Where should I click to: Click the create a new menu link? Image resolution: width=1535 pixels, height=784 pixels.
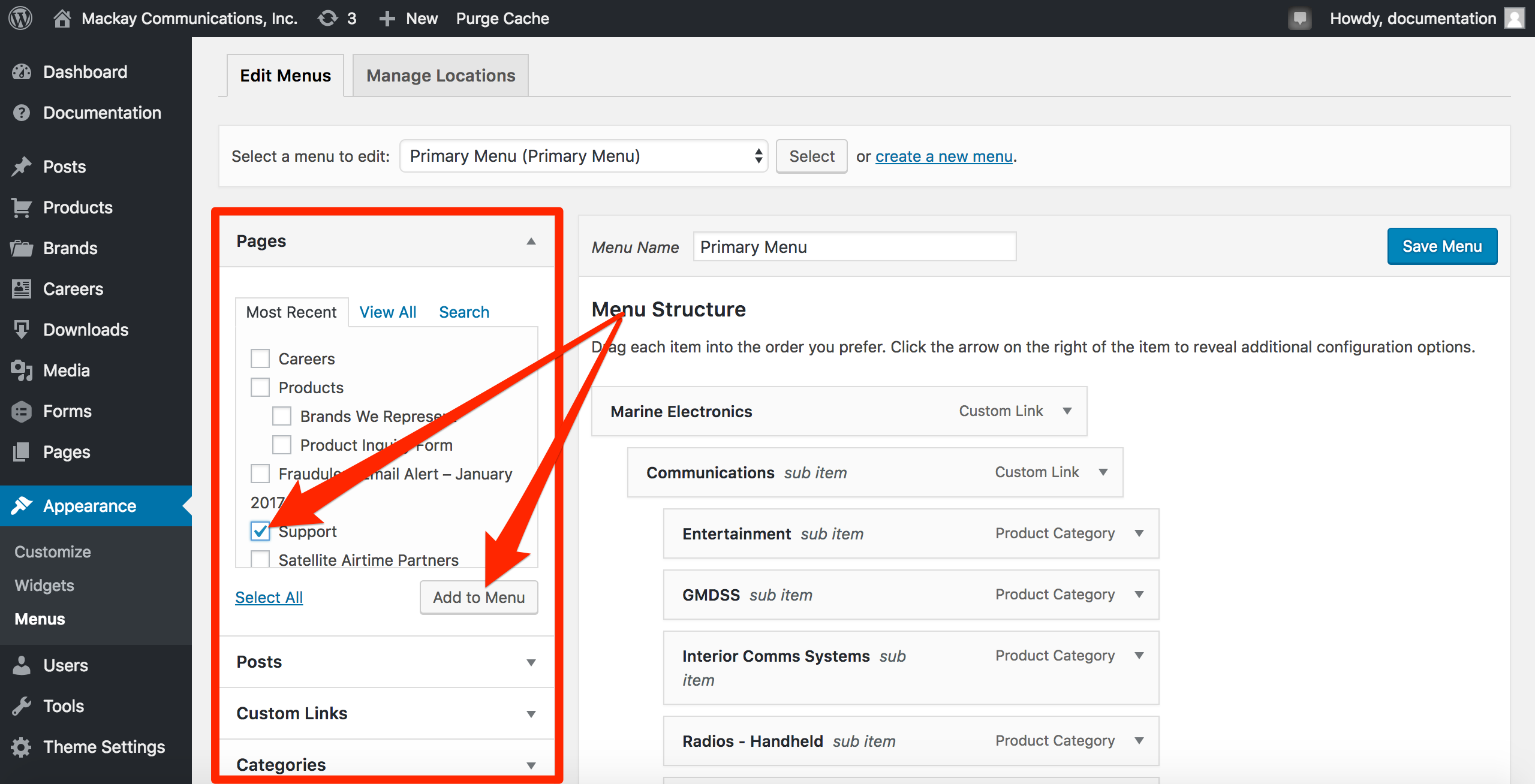pyautogui.click(x=944, y=156)
